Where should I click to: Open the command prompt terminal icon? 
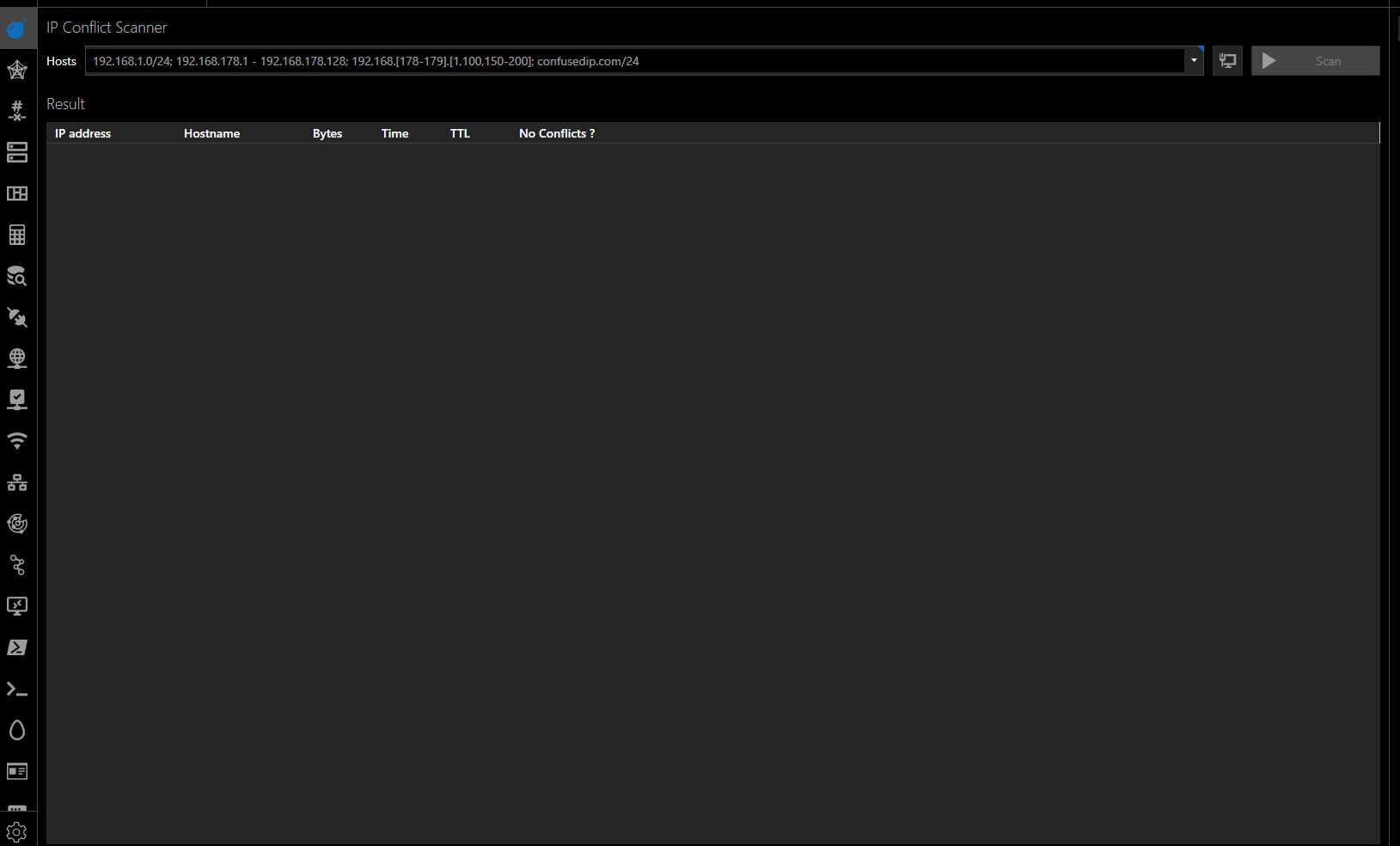pyautogui.click(x=17, y=689)
